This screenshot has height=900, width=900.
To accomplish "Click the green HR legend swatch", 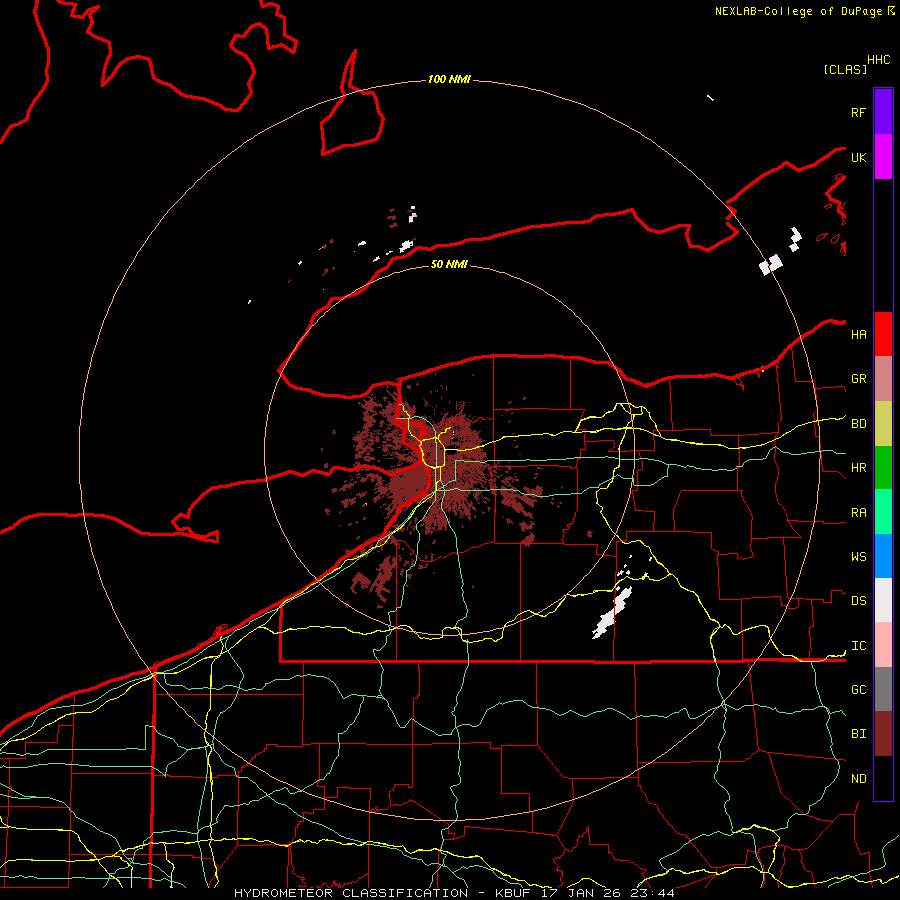I will click(x=883, y=468).
